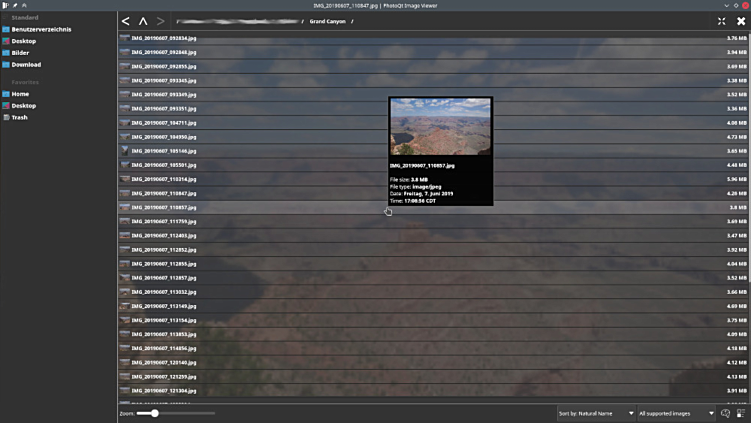The height and width of the screenshot is (423, 752).
Task: Click the Zoom slider handle
Action: tap(154, 413)
